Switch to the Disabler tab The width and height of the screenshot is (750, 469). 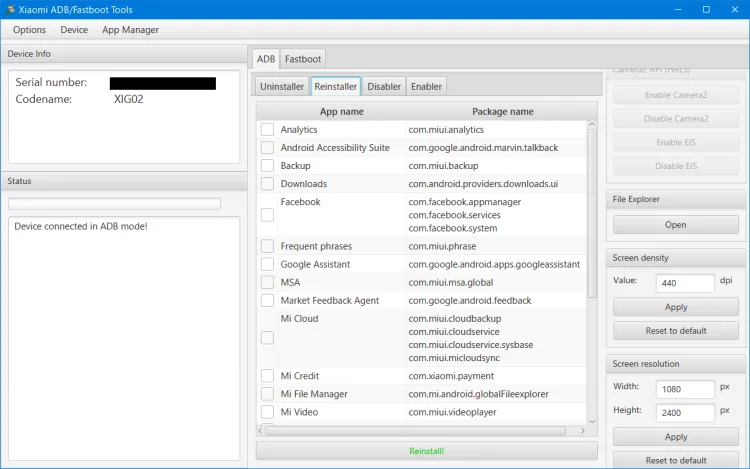[384, 86]
